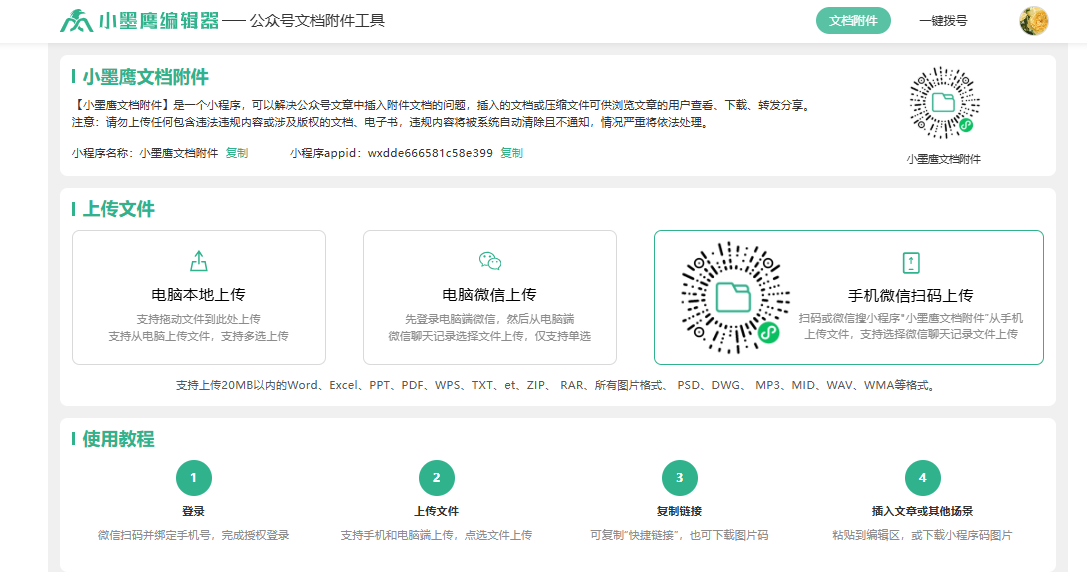Click the 小墨鹰 eagle logo icon
Viewport: 1087px width, 572px height.
(x=76, y=21)
